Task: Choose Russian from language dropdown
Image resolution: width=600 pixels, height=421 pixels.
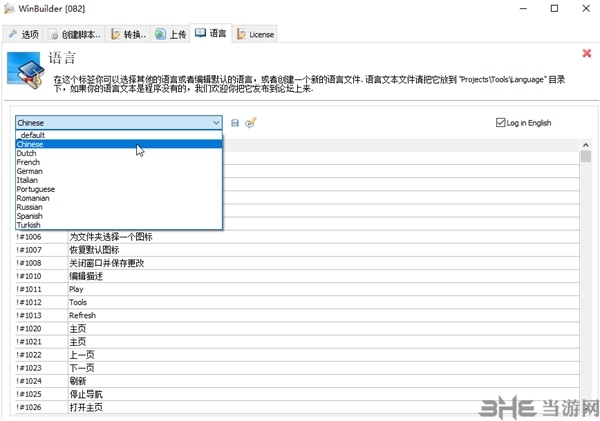Action: coord(119,207)
